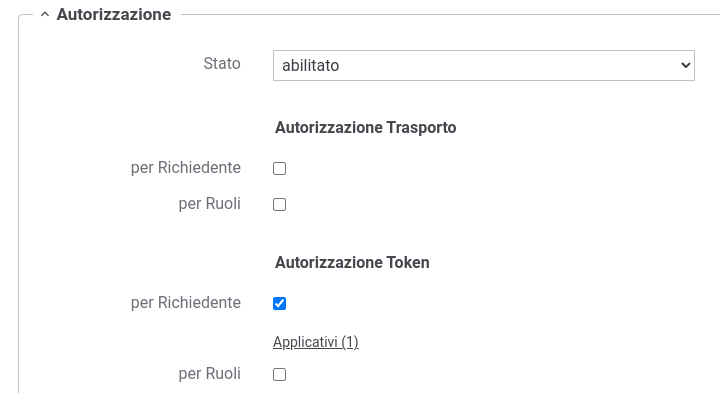
Task: Collapse the Autorizzazione section using its chevron
Action: 45,15
